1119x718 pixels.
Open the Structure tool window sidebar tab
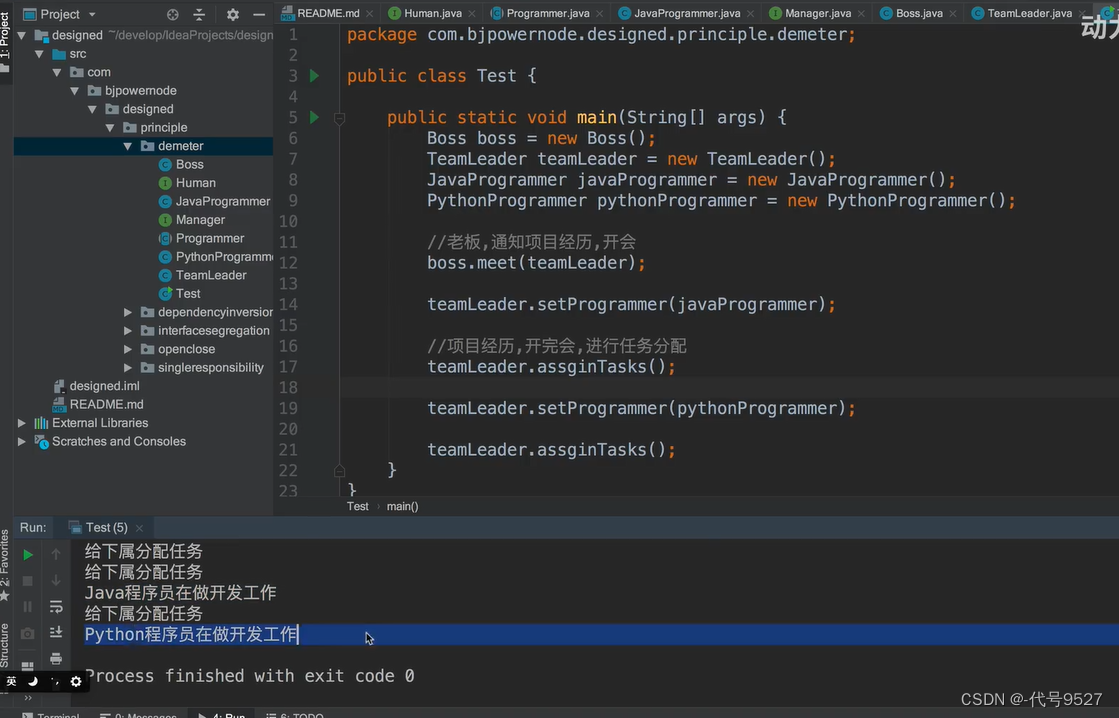(x=5, y=645)
